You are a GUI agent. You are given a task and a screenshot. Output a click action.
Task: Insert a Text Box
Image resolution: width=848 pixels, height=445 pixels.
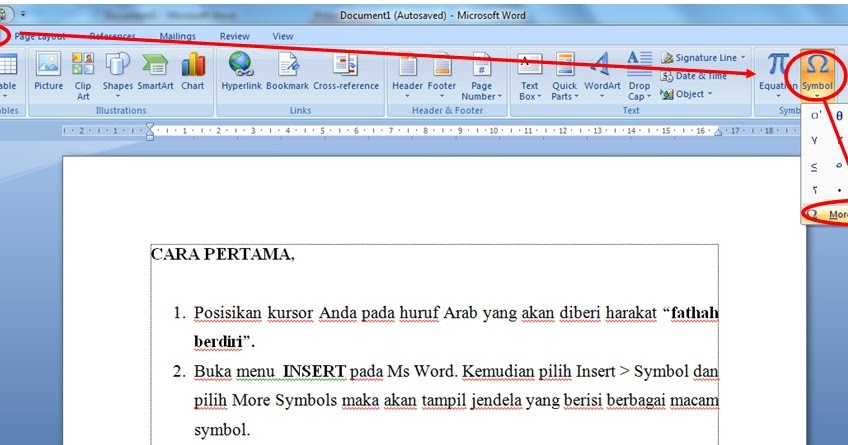529,76
